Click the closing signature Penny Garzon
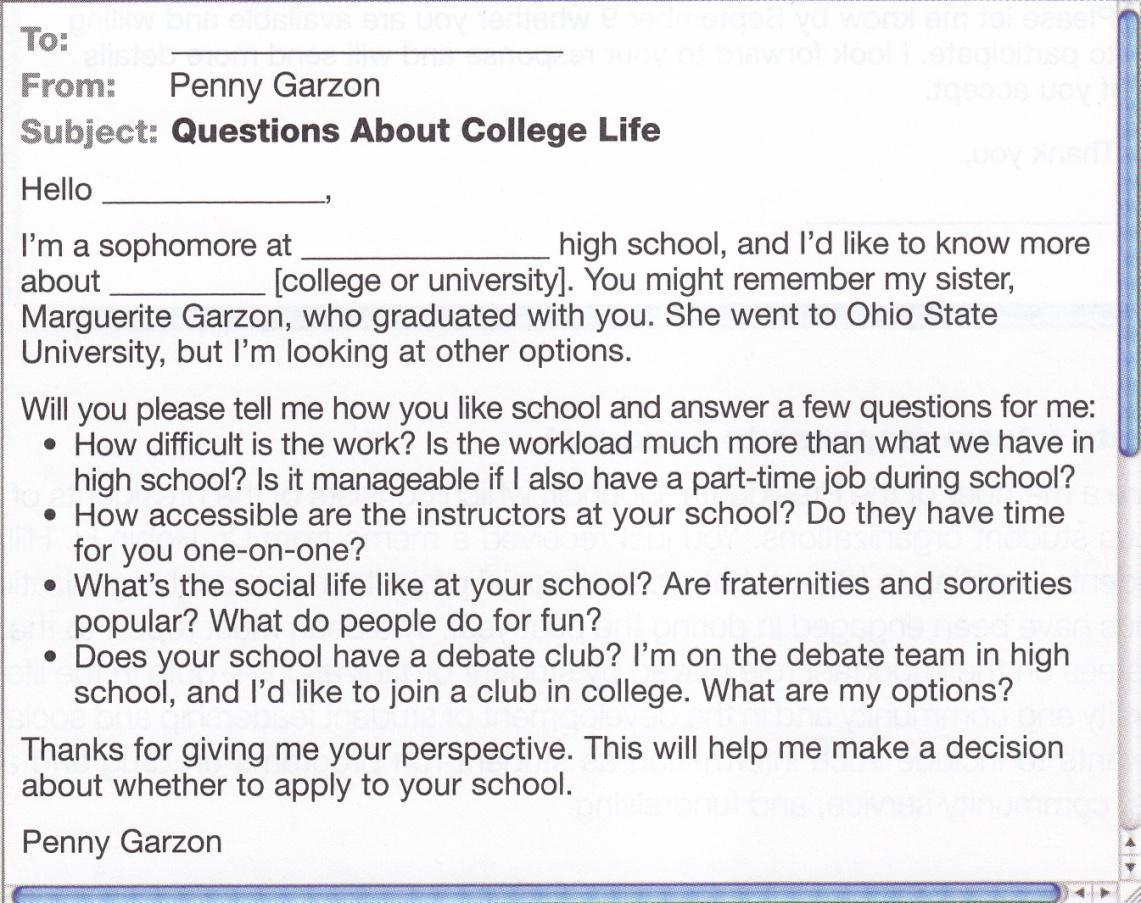The width and height of the screenshot is (1141, 903). tap(122, 842)
